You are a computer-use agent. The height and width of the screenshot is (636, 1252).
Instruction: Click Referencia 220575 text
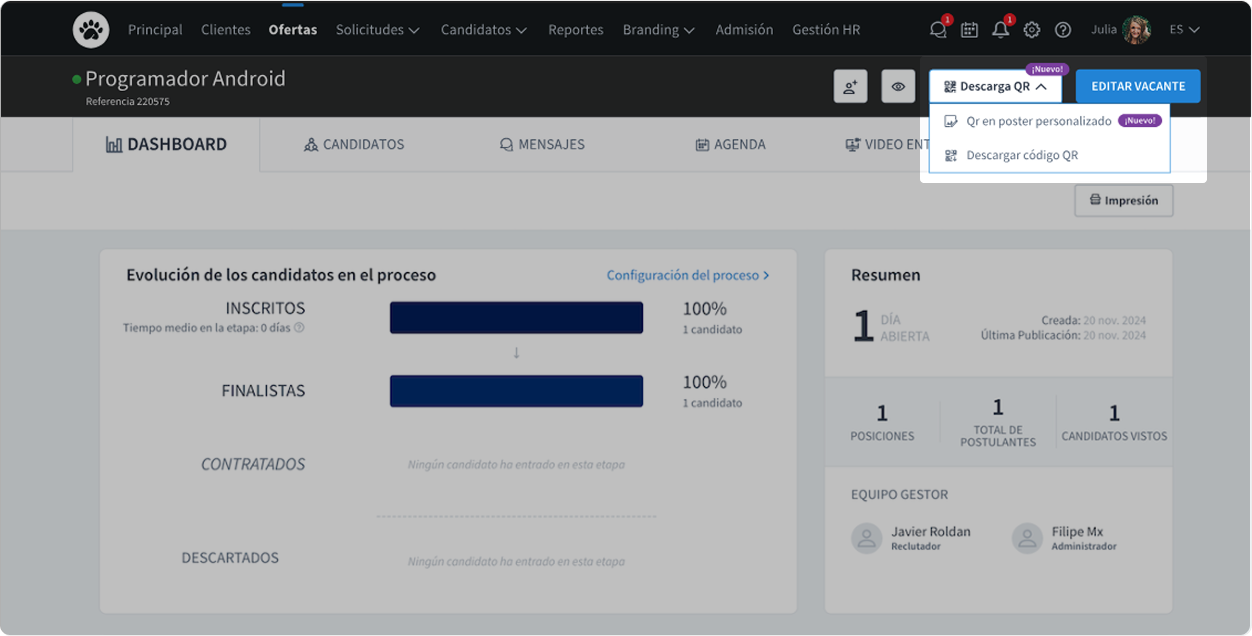[128, 102]
